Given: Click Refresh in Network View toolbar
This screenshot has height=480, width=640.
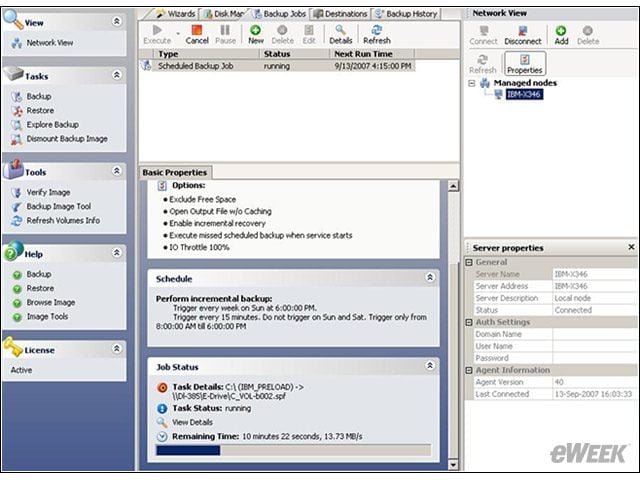Looking at the screenshot, I should (482, 64).
